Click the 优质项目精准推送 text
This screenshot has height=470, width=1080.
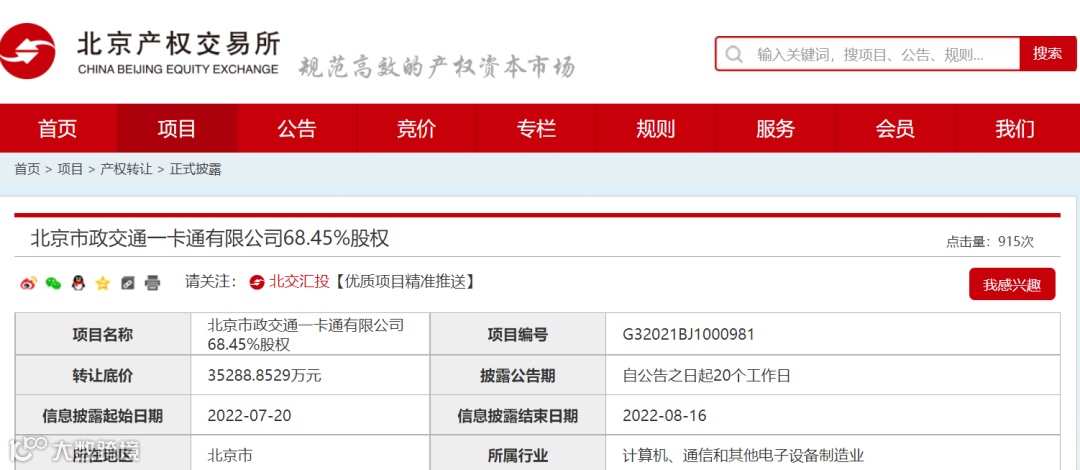(x=406, y=282)
